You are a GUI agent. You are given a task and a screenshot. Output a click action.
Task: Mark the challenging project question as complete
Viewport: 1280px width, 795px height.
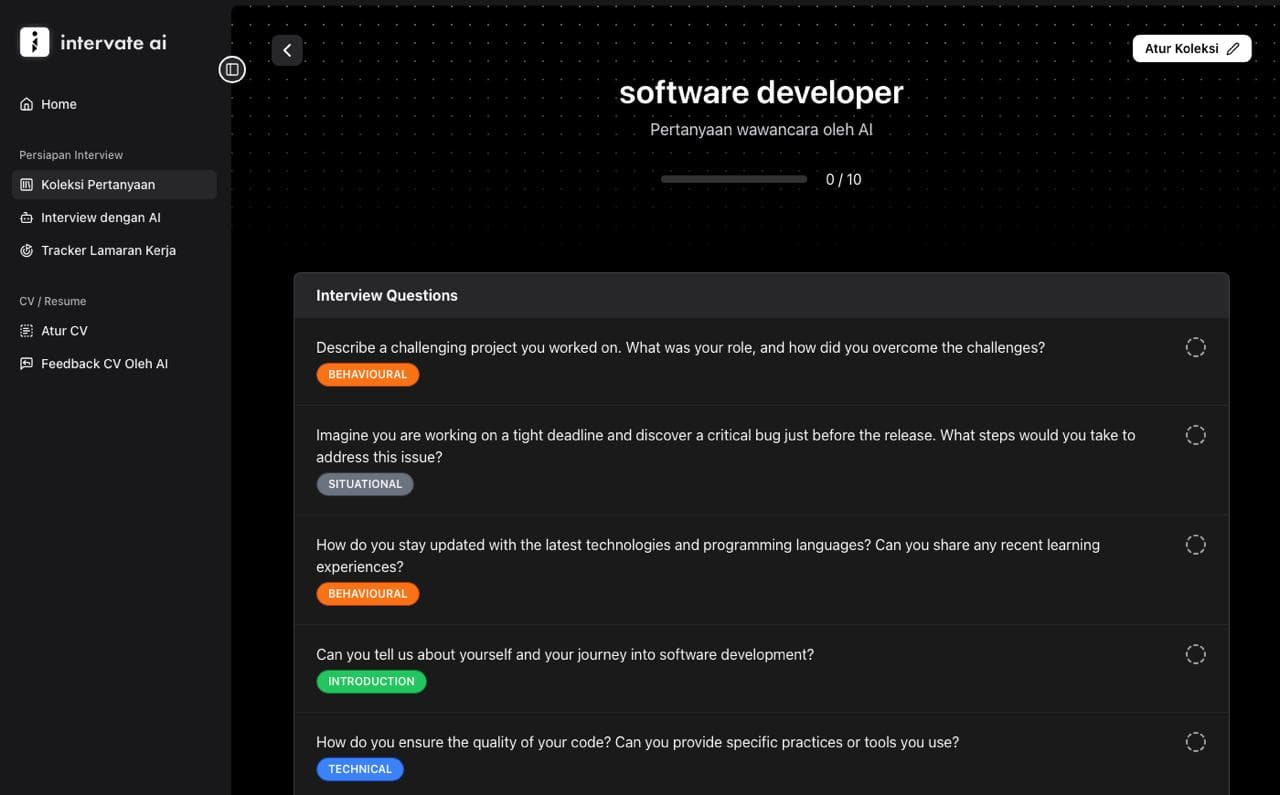pyautogui.click(x=1196, y=347)
